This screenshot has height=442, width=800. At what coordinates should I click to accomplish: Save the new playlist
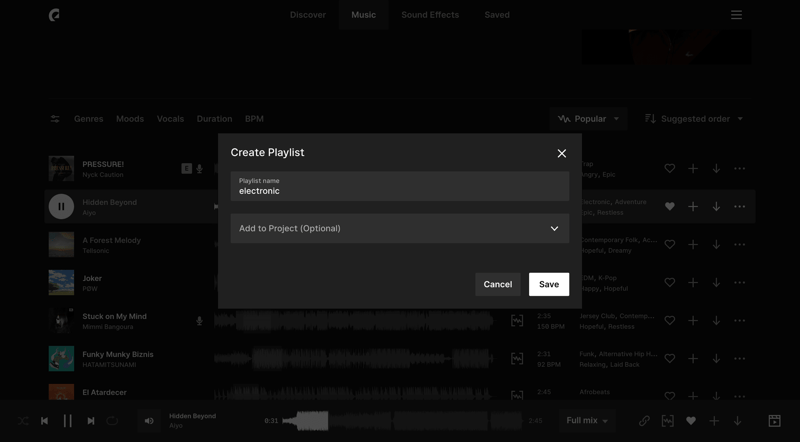[x=549, y=284]
